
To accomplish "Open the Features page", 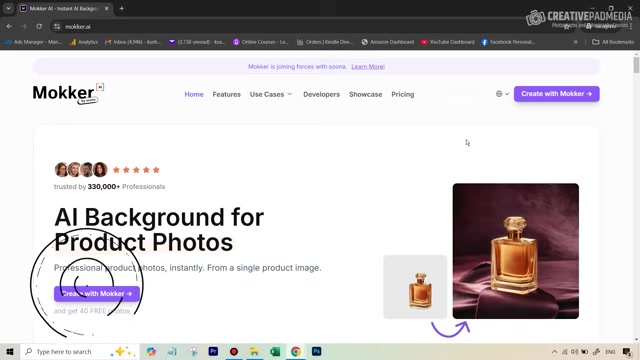I will [x=227, y=94].
